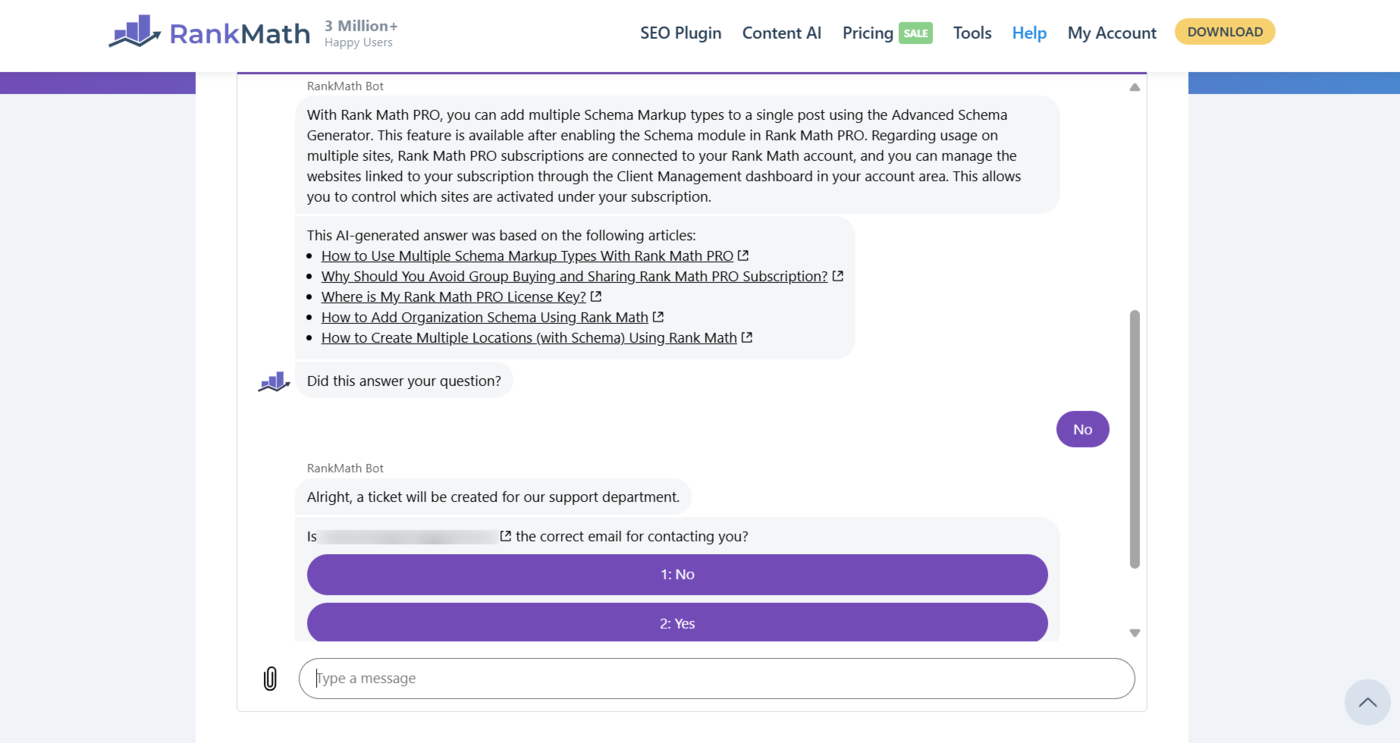
Task: Select the Tools navigation item
Action: [971, 32]
